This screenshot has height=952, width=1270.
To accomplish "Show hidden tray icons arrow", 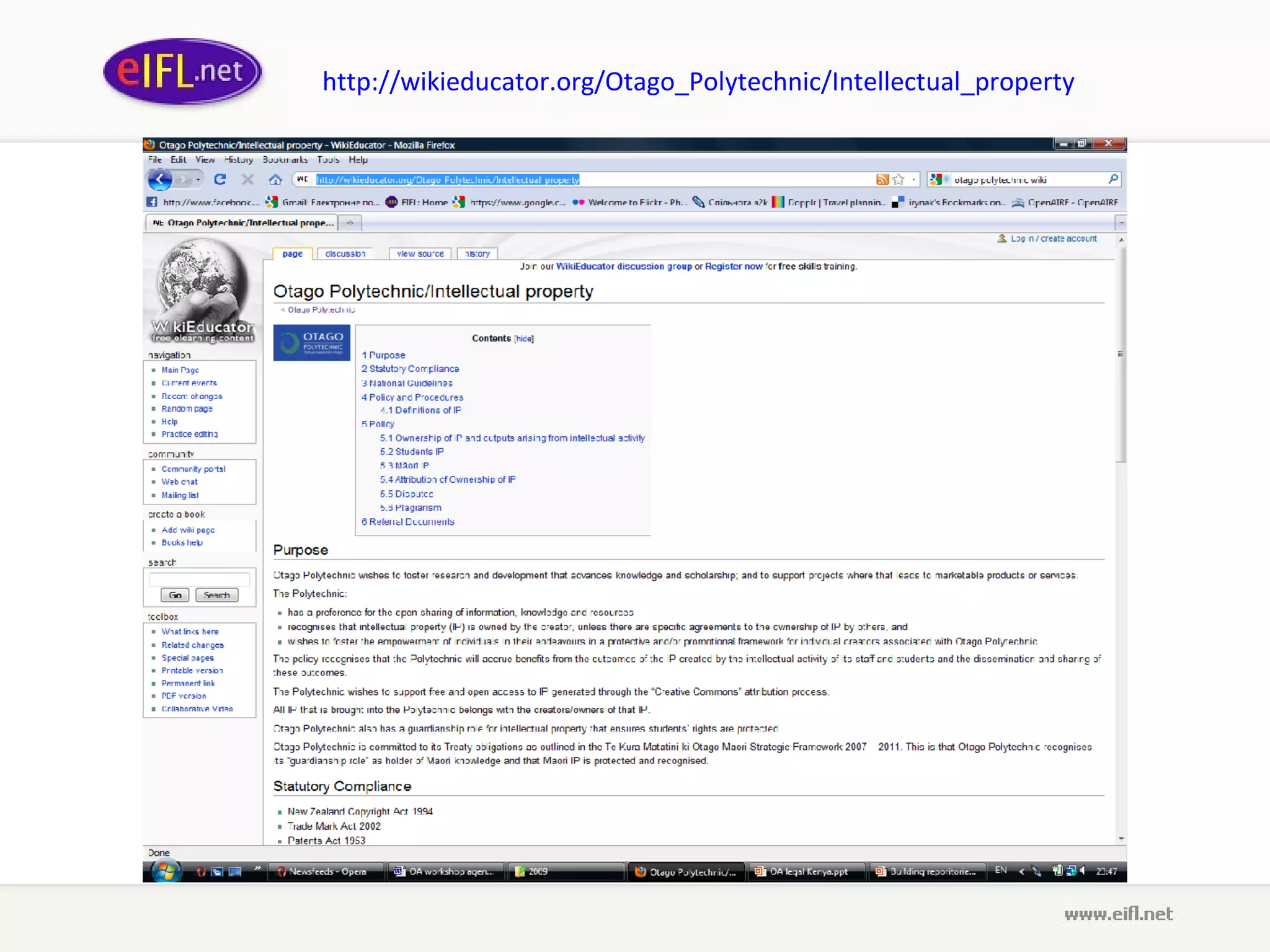I will (1021, 871).
